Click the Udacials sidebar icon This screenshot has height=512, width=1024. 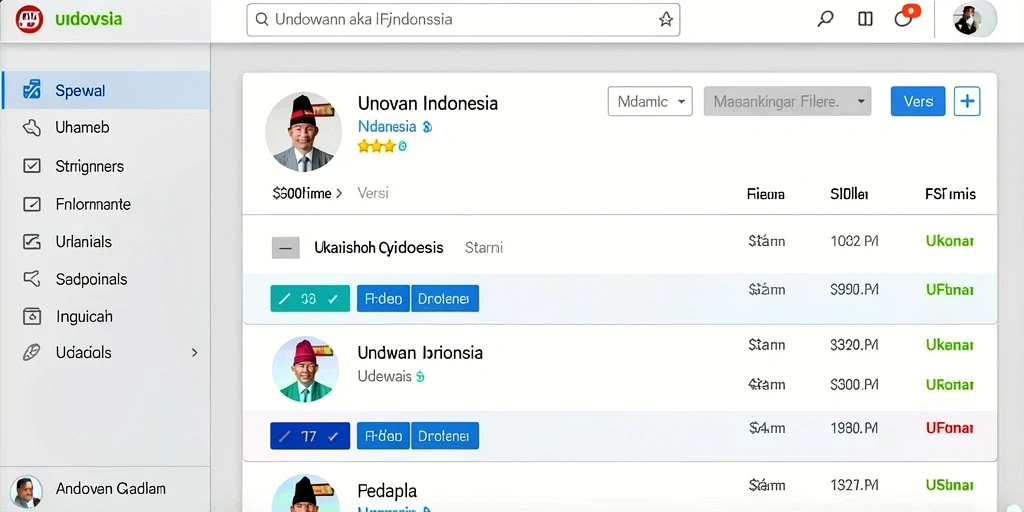click(31, 353)
